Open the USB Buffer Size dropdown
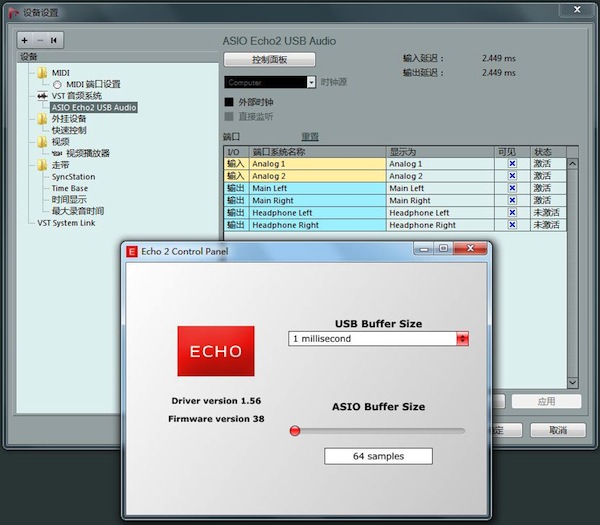The width and height of the screenshot is (600, 525). pyautogui.click(x=462, y=339)
